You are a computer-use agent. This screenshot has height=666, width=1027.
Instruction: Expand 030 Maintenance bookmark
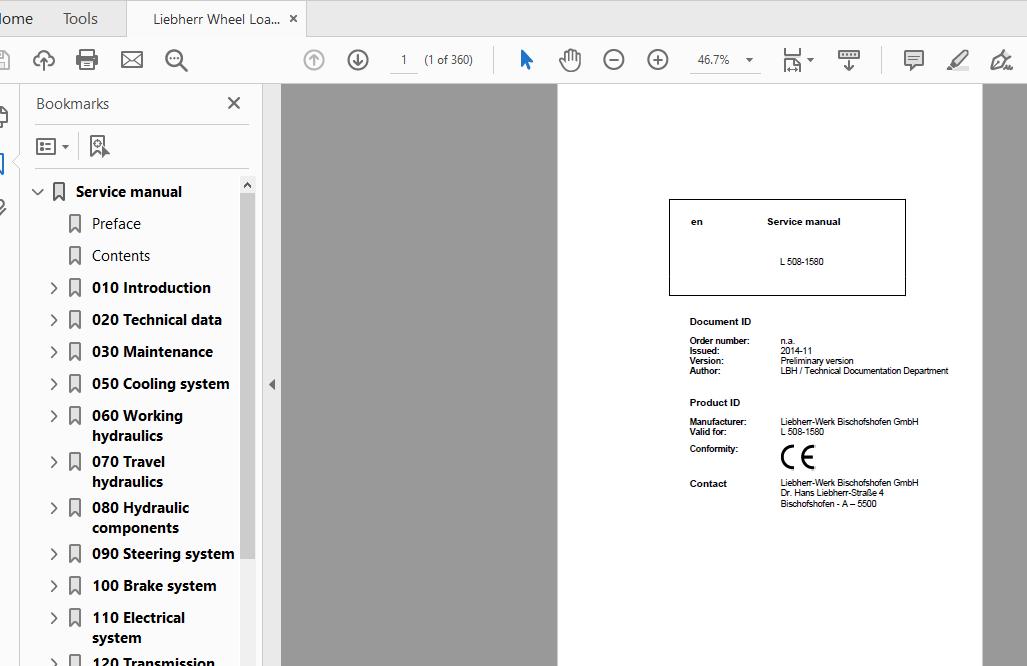coord(54,352)
